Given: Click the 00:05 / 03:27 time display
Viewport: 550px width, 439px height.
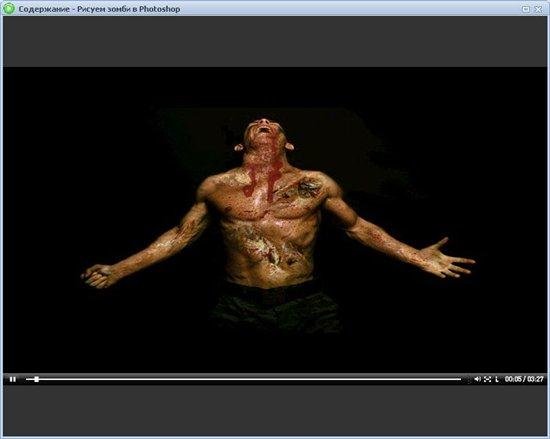Looking at the screenshot, I should (x=524, y=379).
